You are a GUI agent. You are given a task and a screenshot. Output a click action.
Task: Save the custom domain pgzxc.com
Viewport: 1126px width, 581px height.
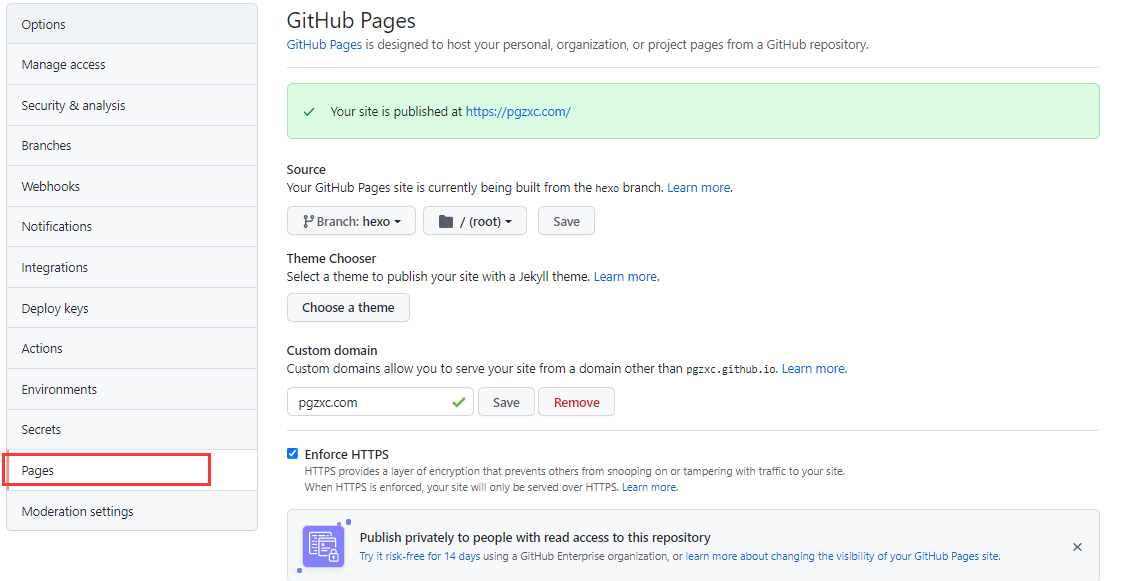coord(506,402)
